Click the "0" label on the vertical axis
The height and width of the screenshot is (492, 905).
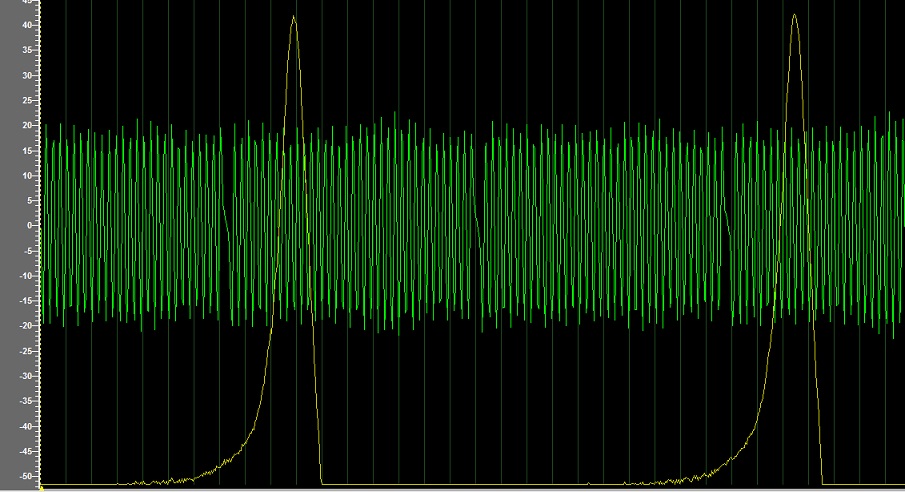pyautogui.click(x=29, y=226)
